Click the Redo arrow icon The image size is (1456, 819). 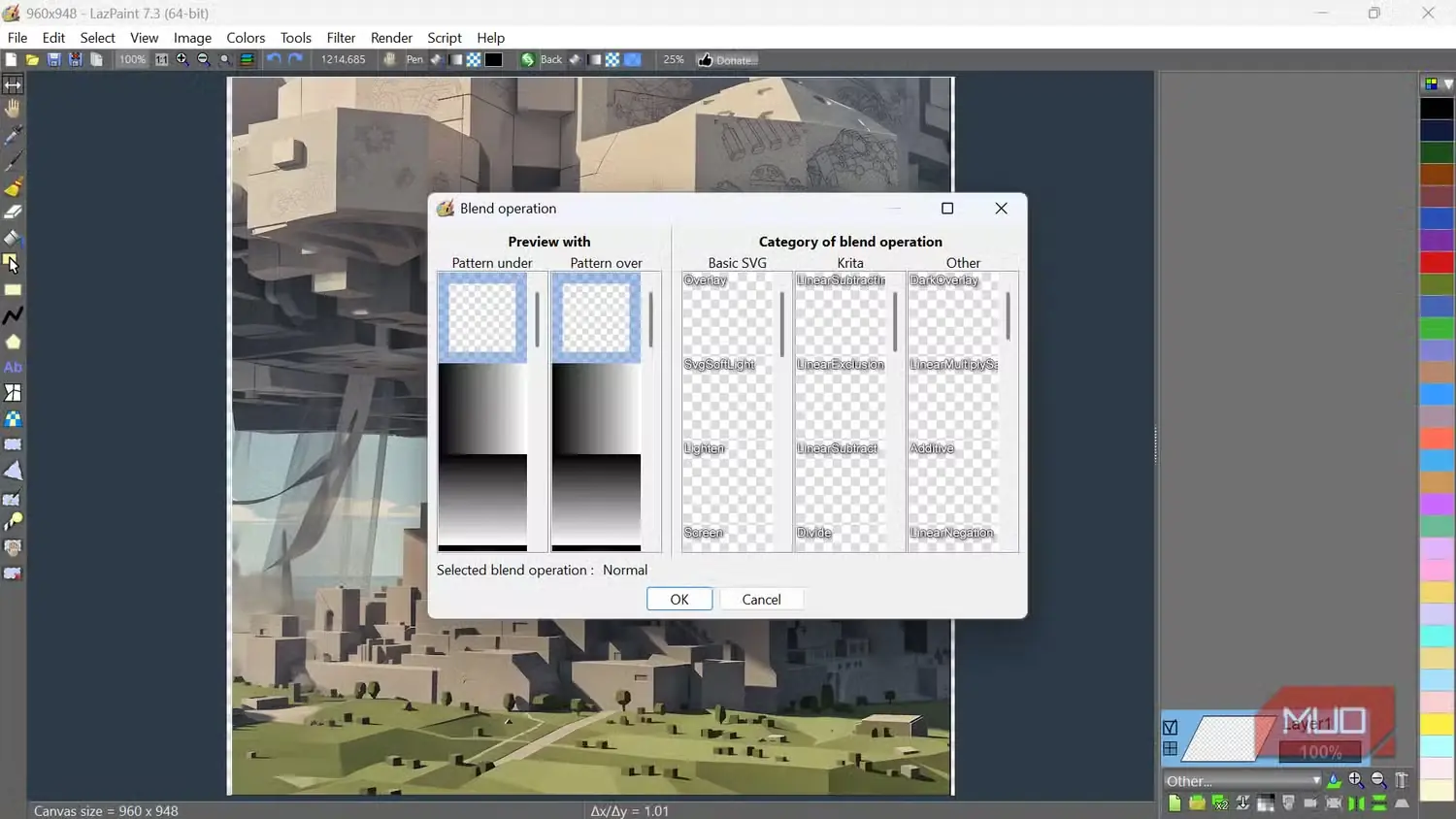click(x=296, y=60)
